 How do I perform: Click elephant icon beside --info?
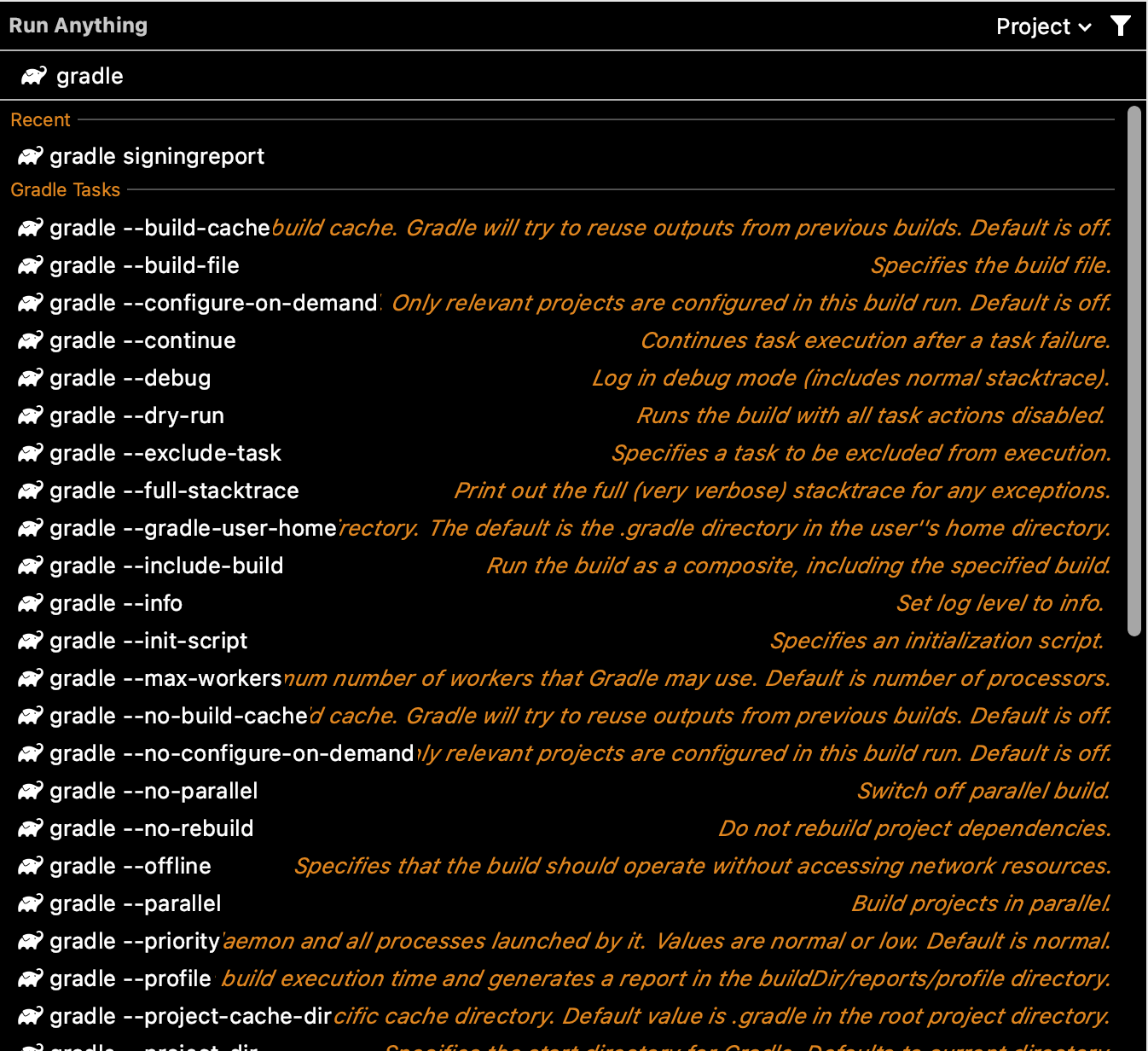tap(31, 603)
